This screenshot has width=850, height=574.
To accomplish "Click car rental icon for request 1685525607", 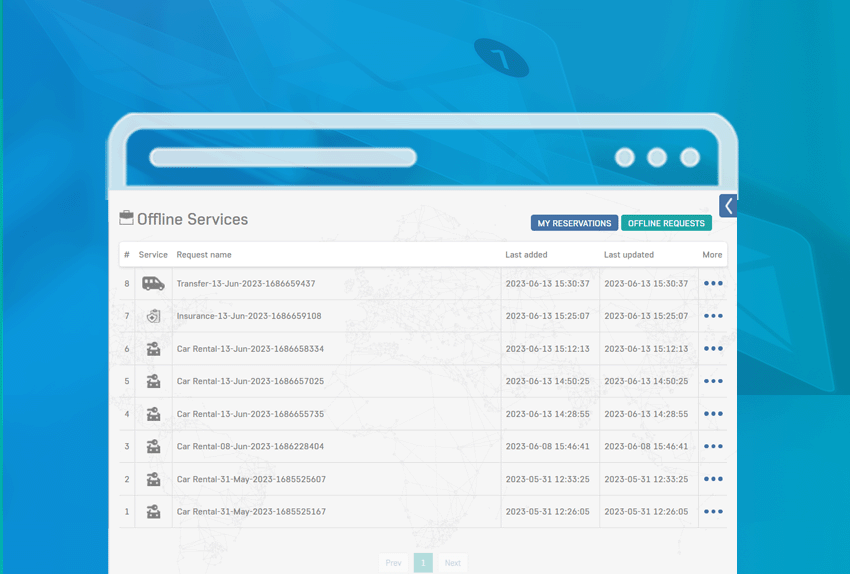I will (x=153, y=479).
